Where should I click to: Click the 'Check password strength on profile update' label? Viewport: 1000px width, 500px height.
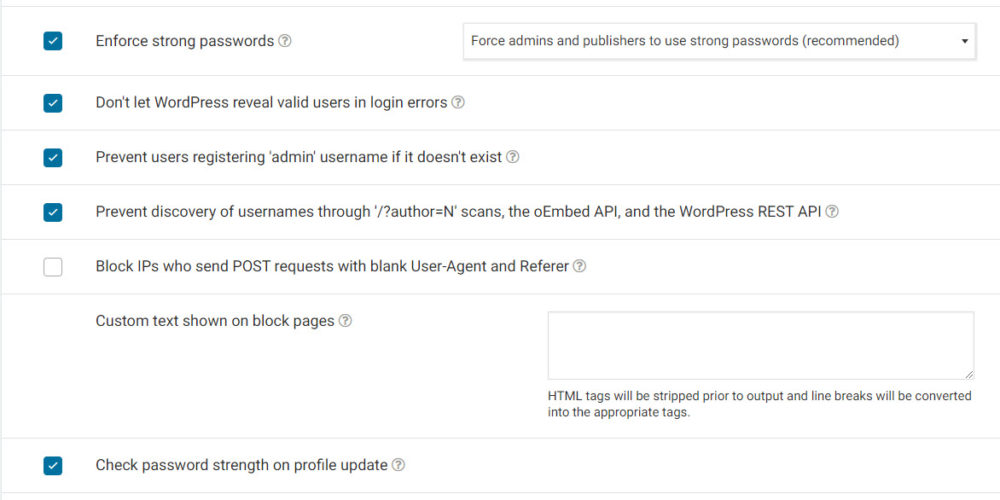[x=241, y=465]
